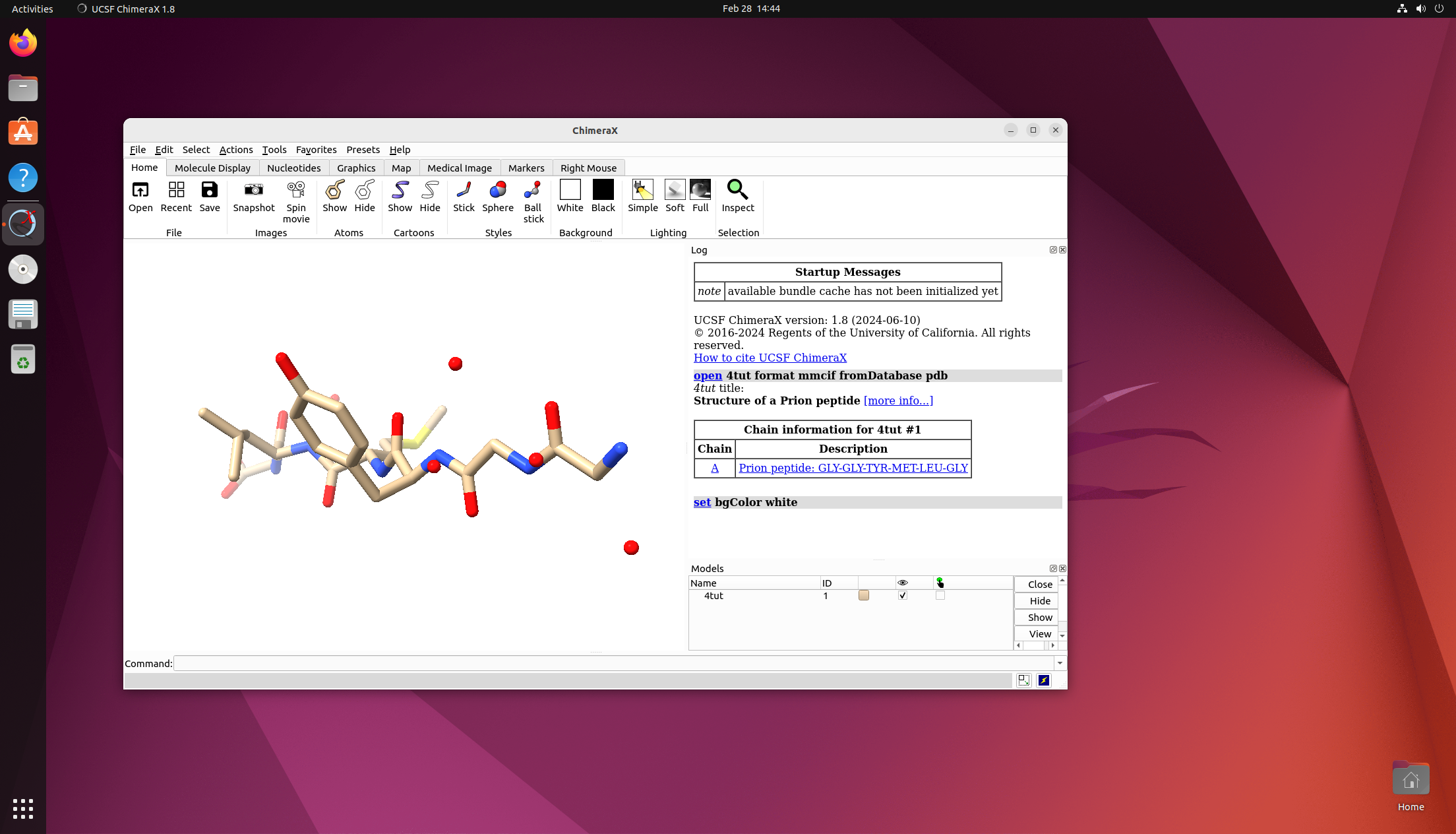Check the 4tut model selected checkbox

click(x=940, y=596)
